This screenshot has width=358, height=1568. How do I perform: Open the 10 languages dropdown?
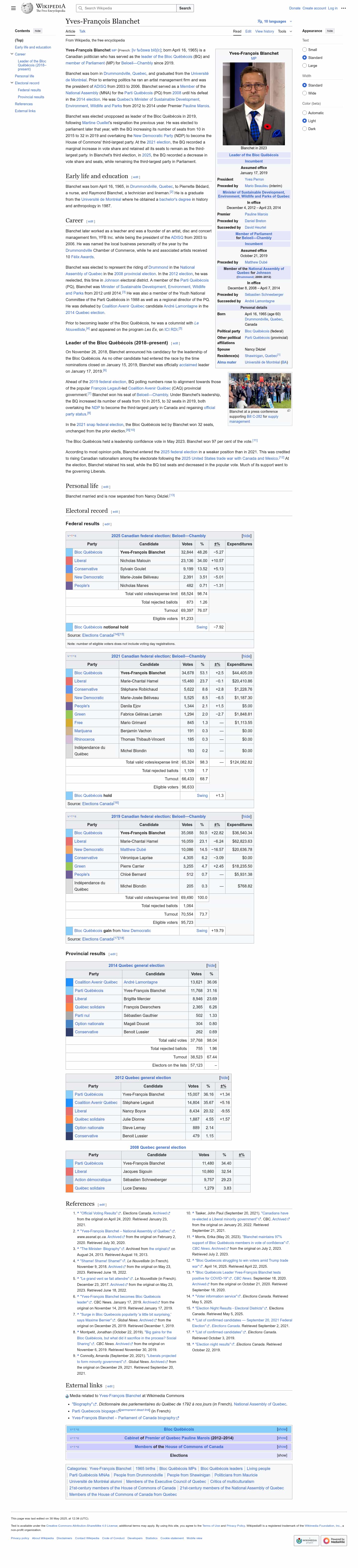click(275, 21)
